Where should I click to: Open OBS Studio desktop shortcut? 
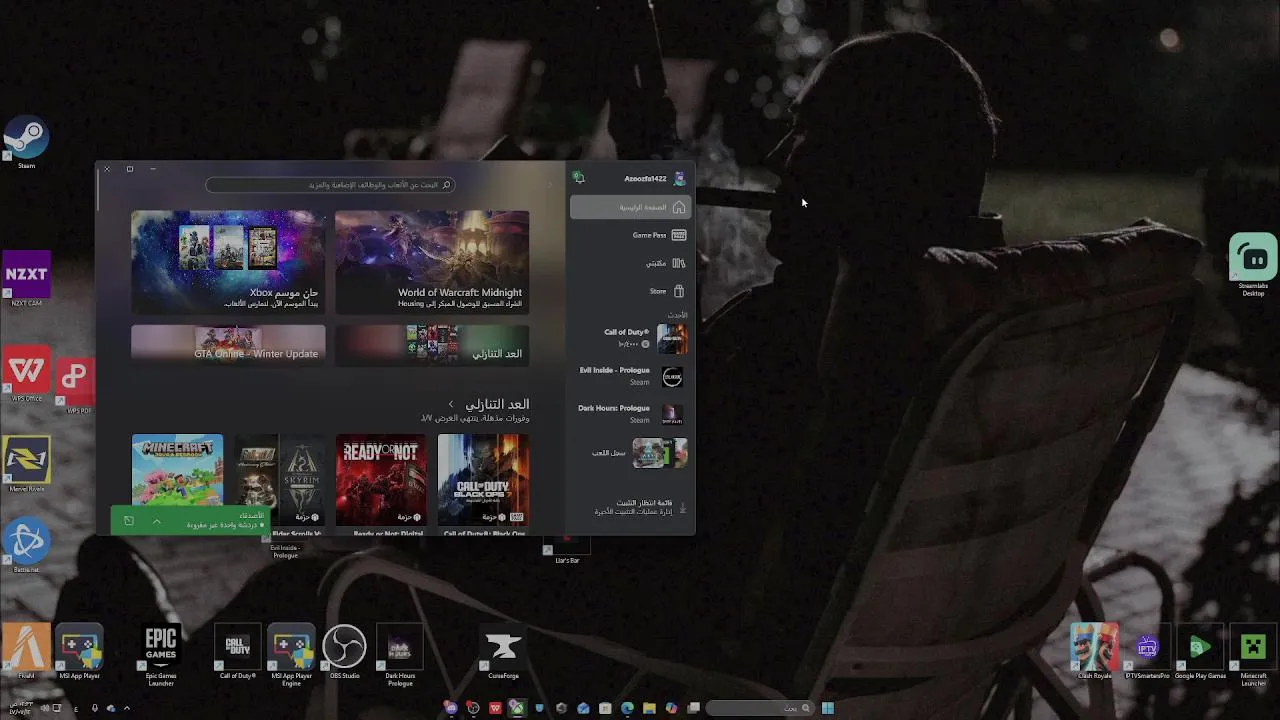tap(344, 652)
